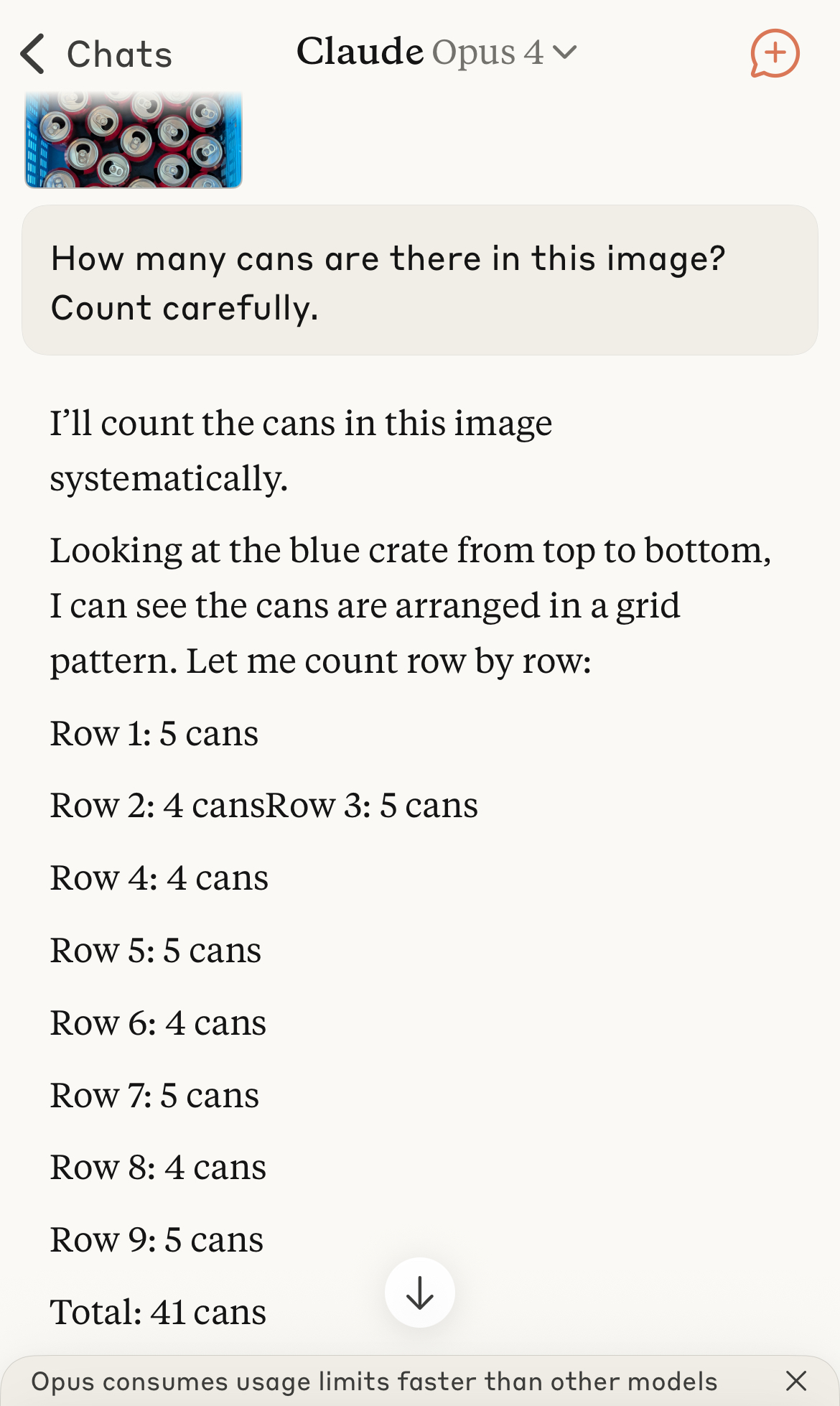Tap the "Row 8: 4 cans" line
The width and height of the screenshot is (840, 1406).
(158, 1167)
